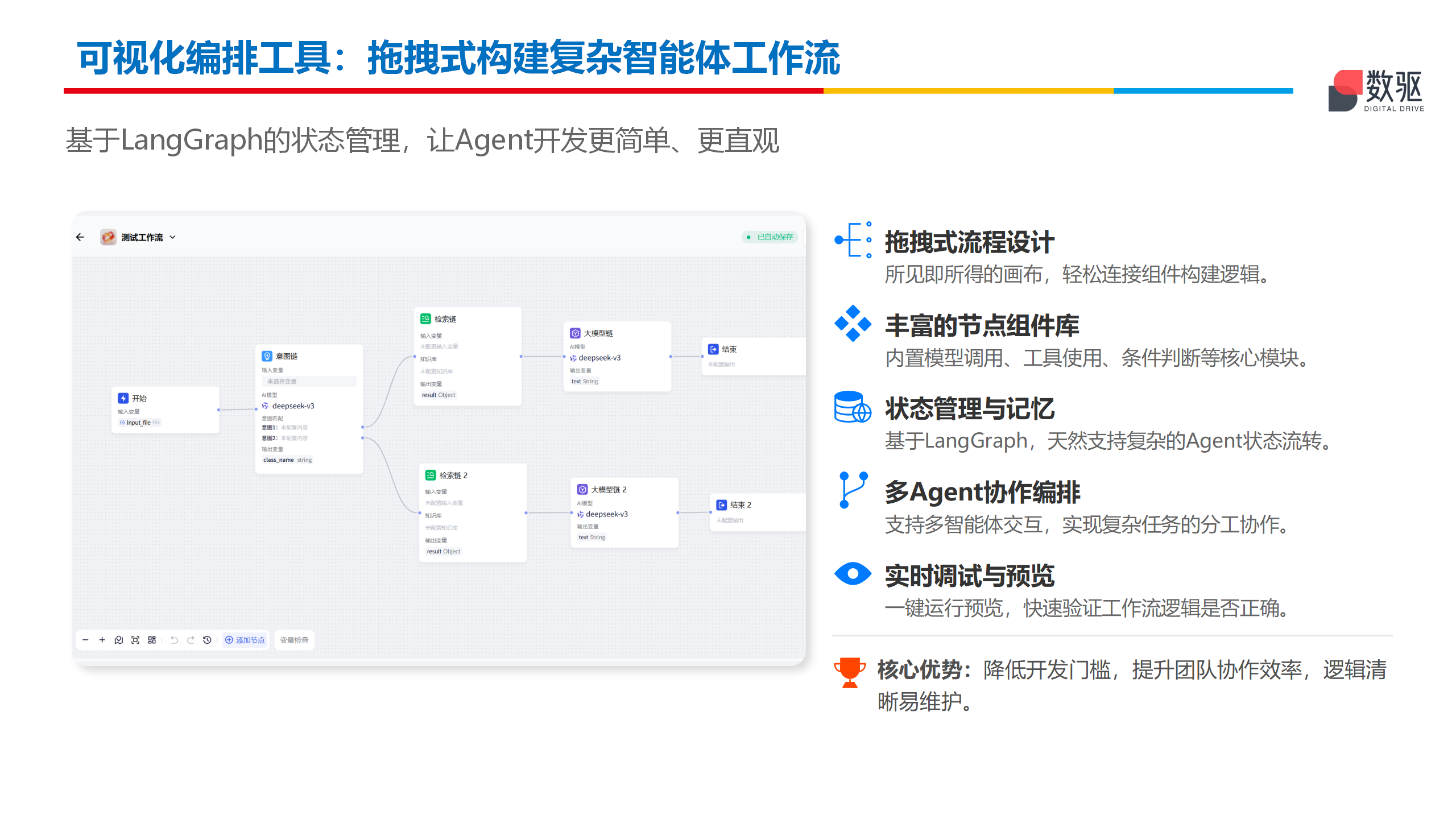Click 未配置输出 in 结束 2 node
The image size is (1456, 819).
(730, 520)
